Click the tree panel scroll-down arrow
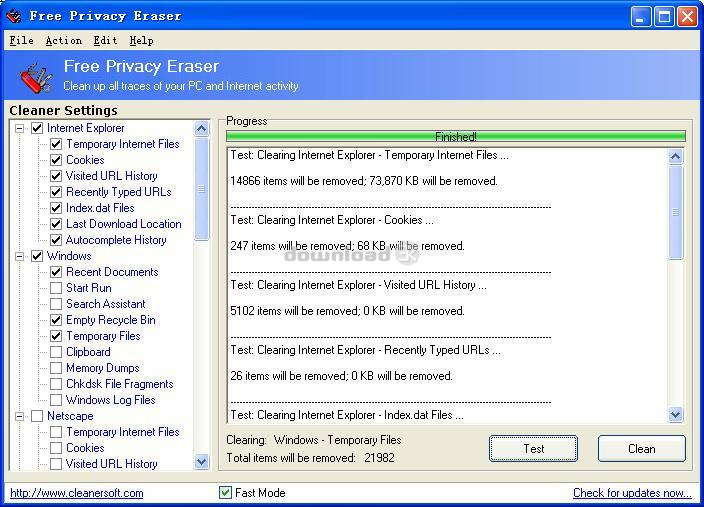 pos(201,462)
